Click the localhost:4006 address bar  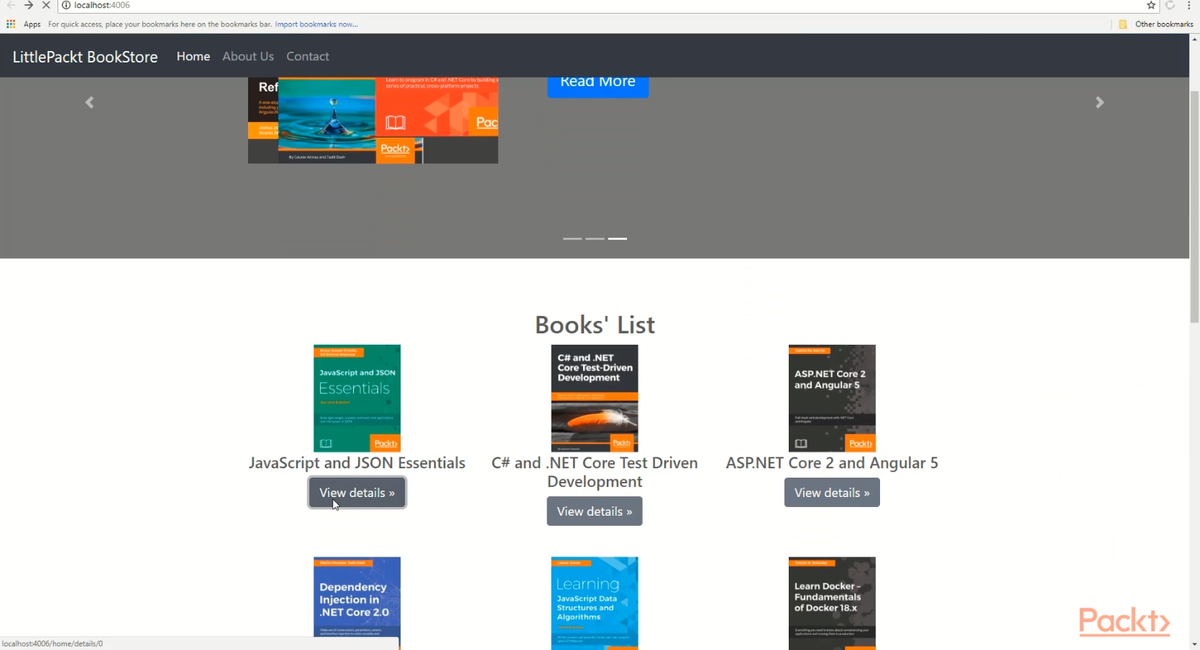[600, 5]
